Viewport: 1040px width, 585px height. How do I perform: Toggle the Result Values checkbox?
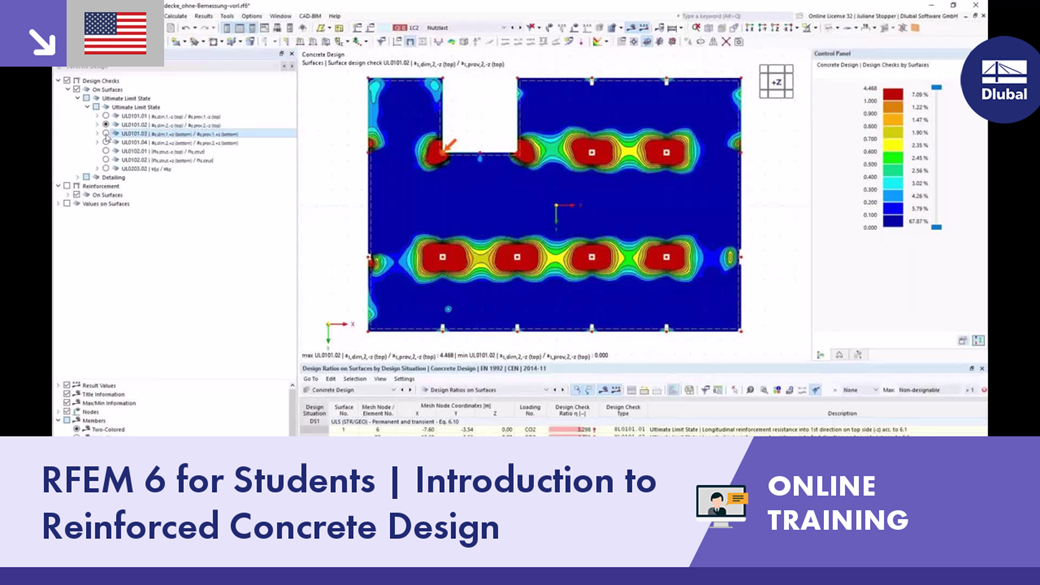67,385
